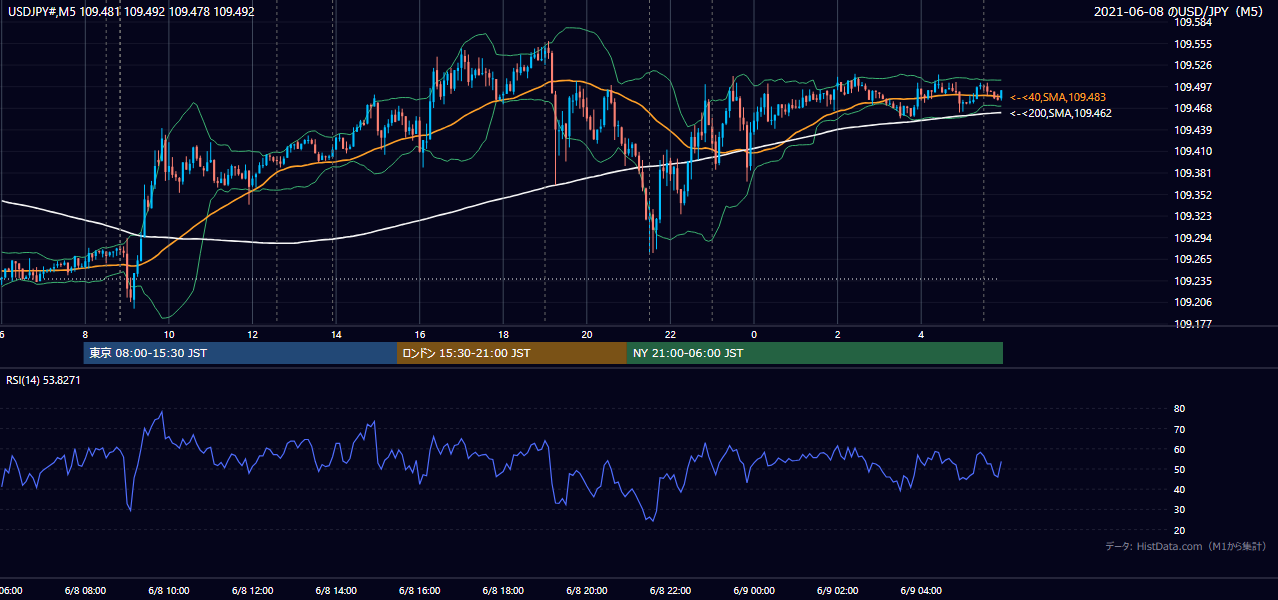Click RSI axis level 40

[1179, 489]
